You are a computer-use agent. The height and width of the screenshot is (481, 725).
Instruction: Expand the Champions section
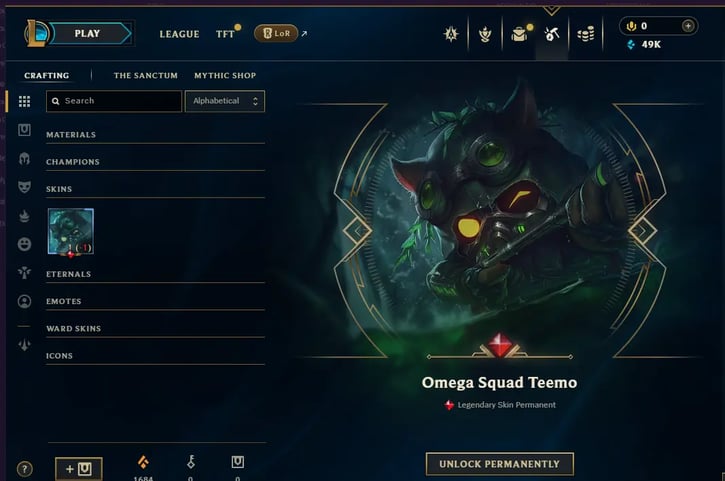click(x=155, y=162)
